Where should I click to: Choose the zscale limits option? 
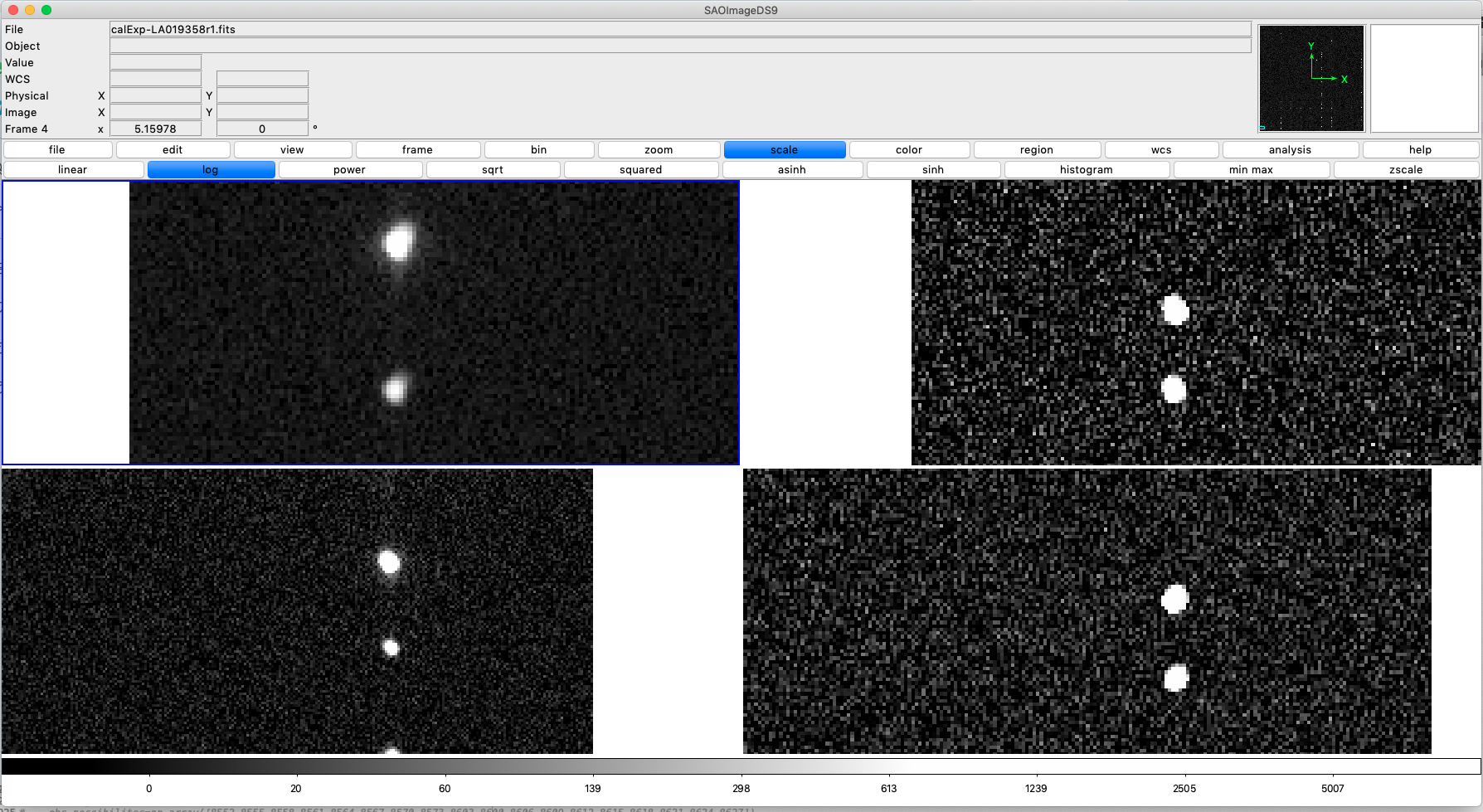tap(1405, 169)
